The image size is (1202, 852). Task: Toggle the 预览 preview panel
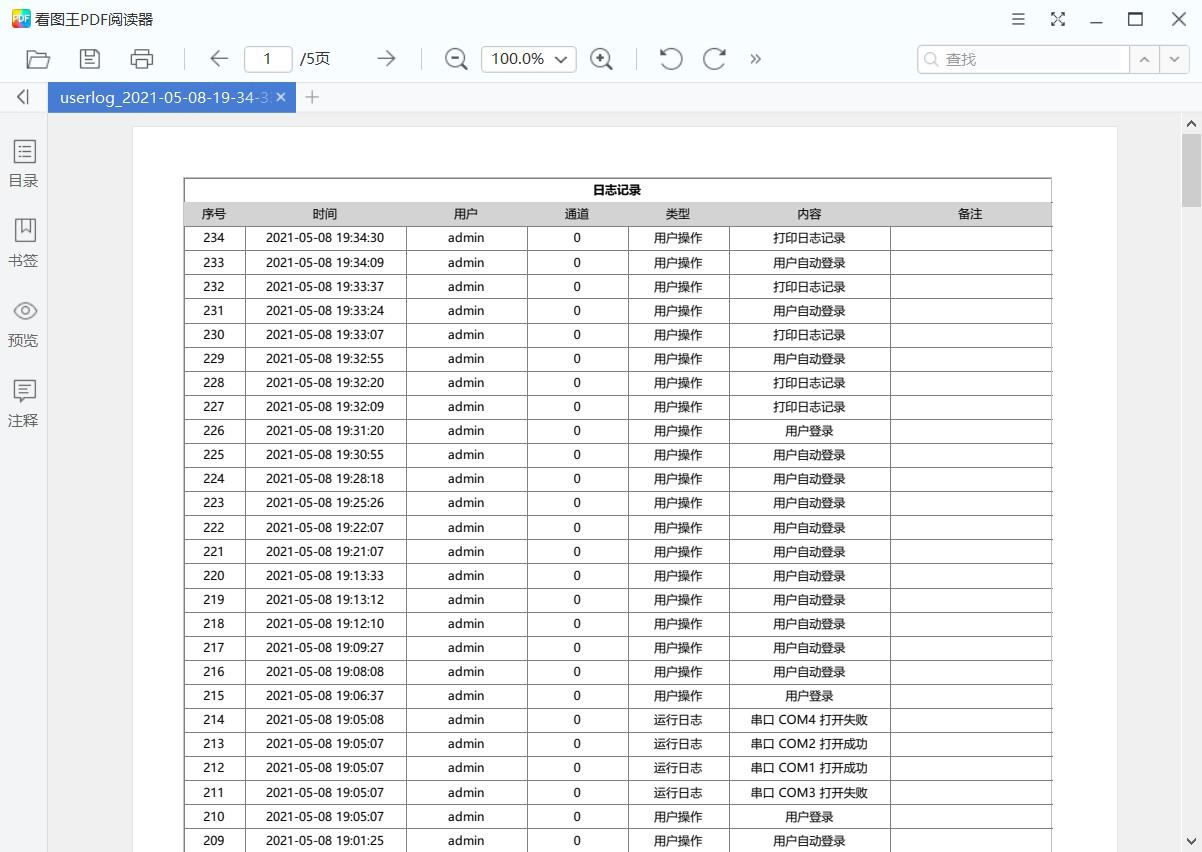pyautogui.click(x=24, y=323)
